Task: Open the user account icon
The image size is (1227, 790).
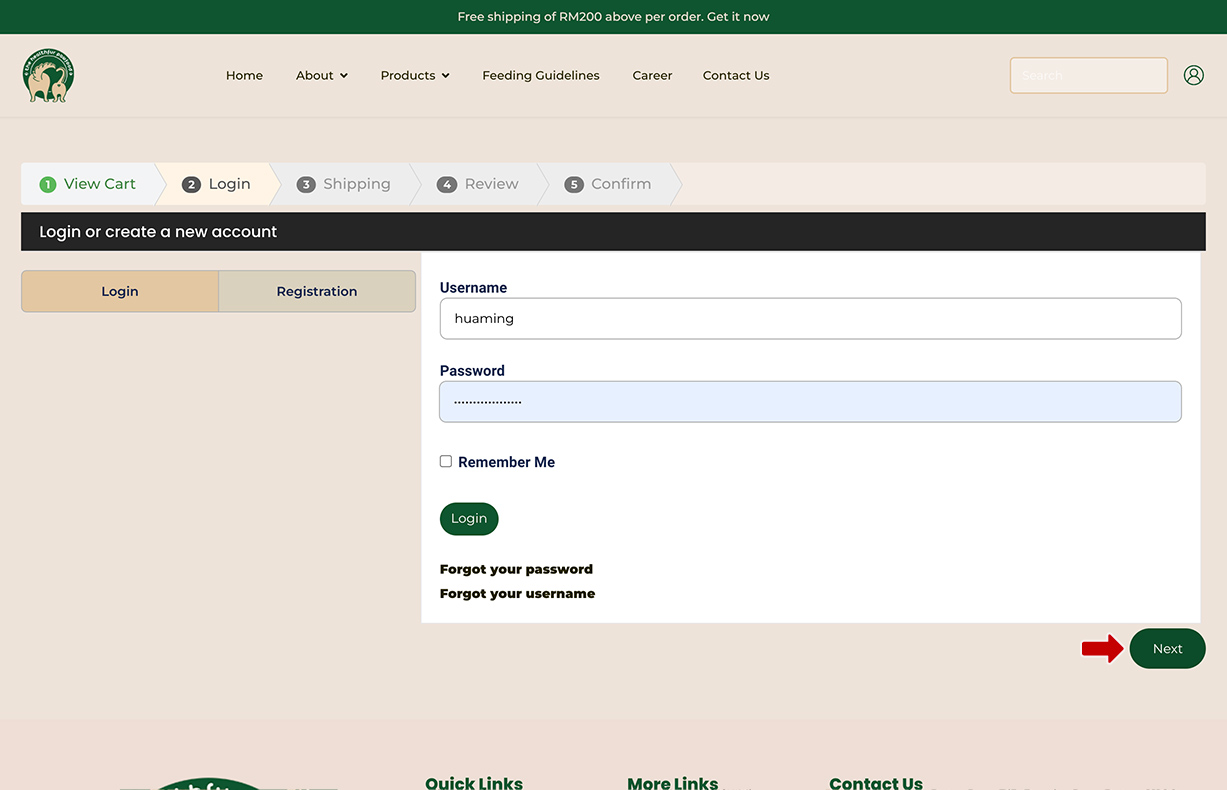Action: pos(1193,75)
